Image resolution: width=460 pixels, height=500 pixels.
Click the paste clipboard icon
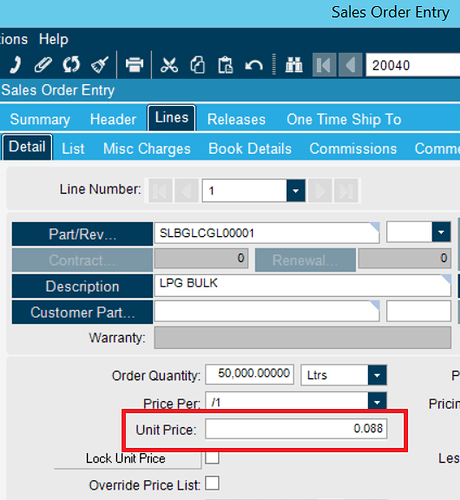pos(226,65)
